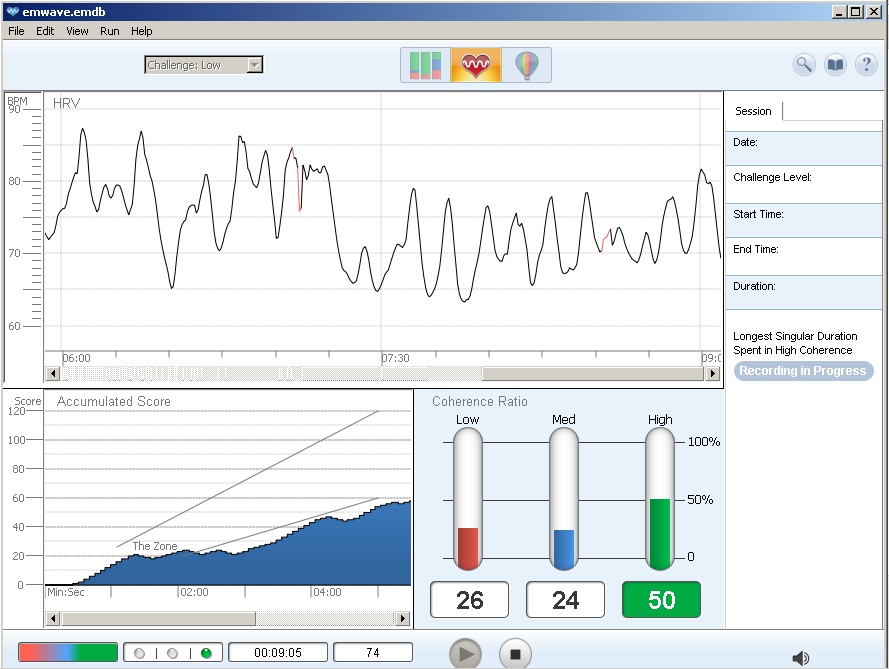Click the Start Time: session field
The image size is (889, 669).
(x=803, y=220)
